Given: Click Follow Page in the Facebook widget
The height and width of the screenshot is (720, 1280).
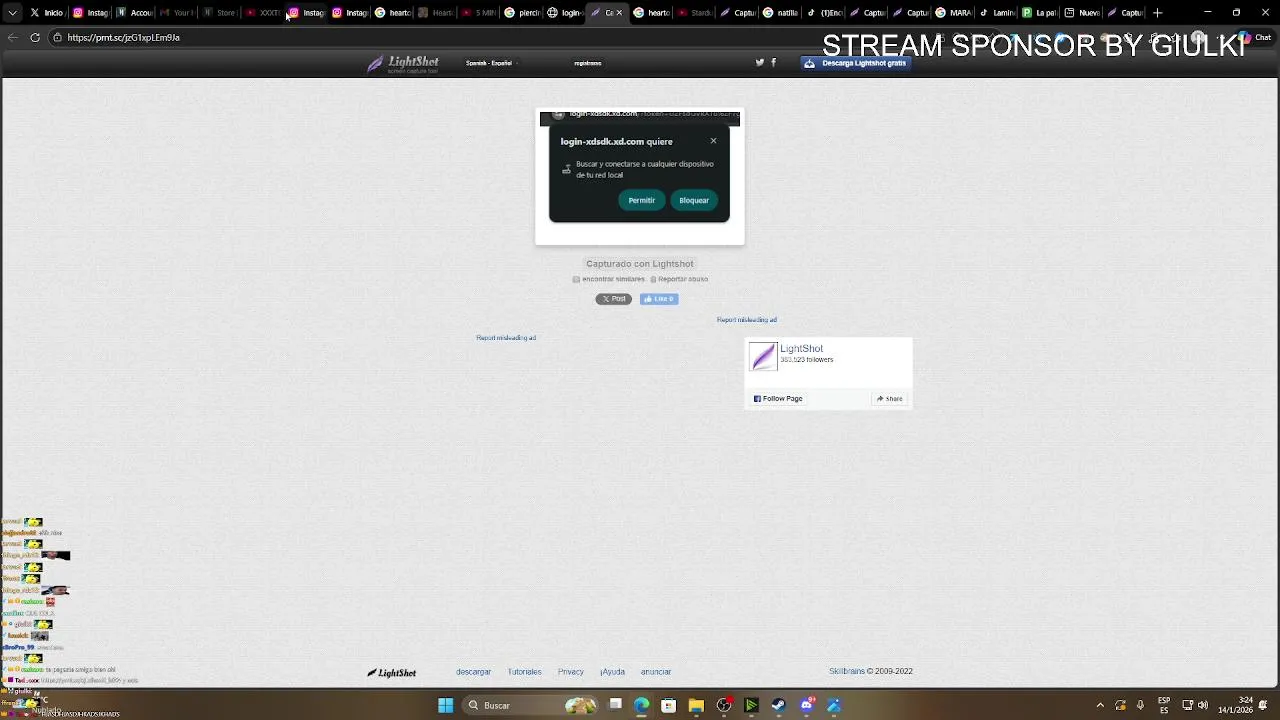Looking at the screenshot, I should [778, 398].
